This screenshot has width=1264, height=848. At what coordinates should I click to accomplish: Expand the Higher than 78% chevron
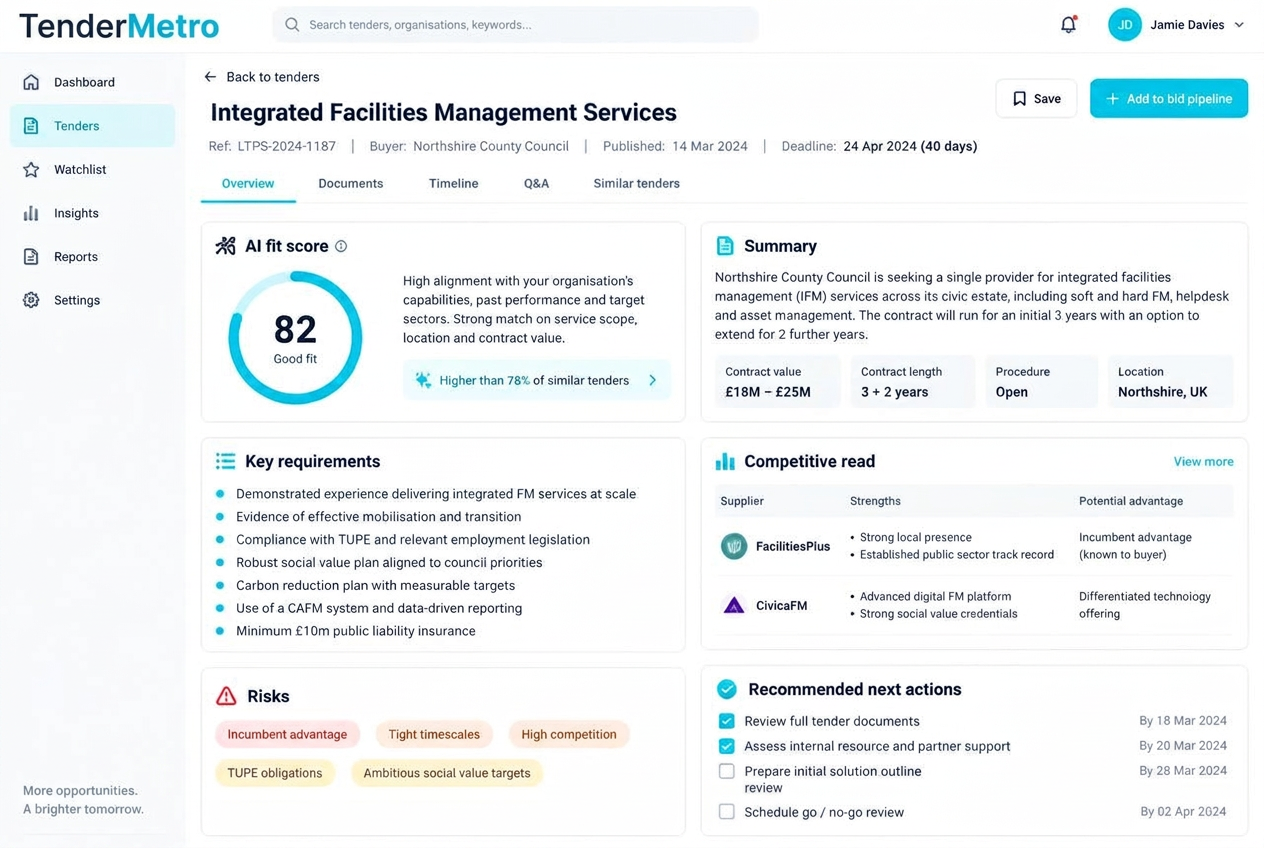[x=653, y=380]
